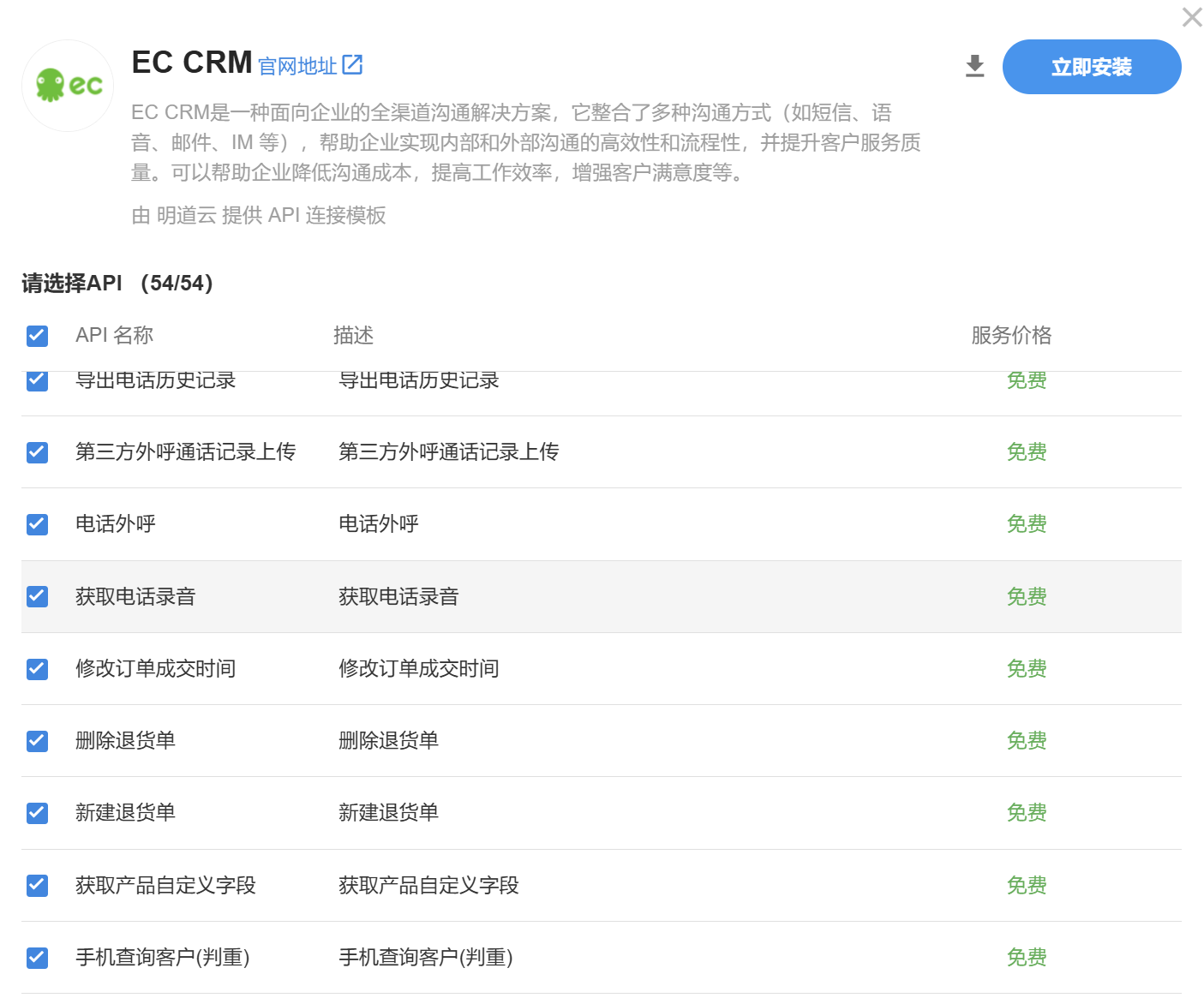Viewport: 1204px width, 998px height.
Task: Toggle the select-all checkbox in the API header
Action: pos(37,336)
